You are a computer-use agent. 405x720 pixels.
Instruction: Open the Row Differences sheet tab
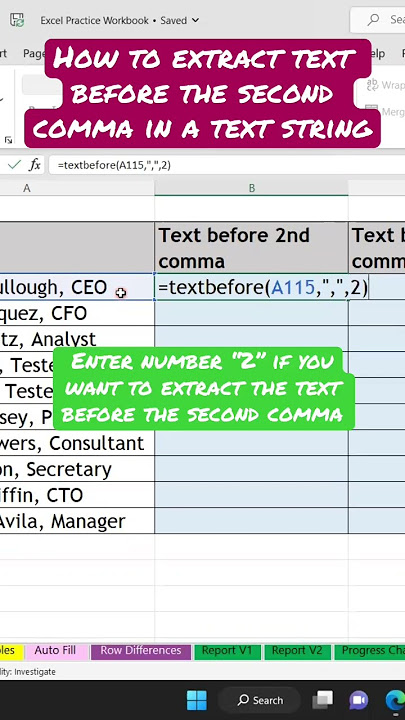141,651
